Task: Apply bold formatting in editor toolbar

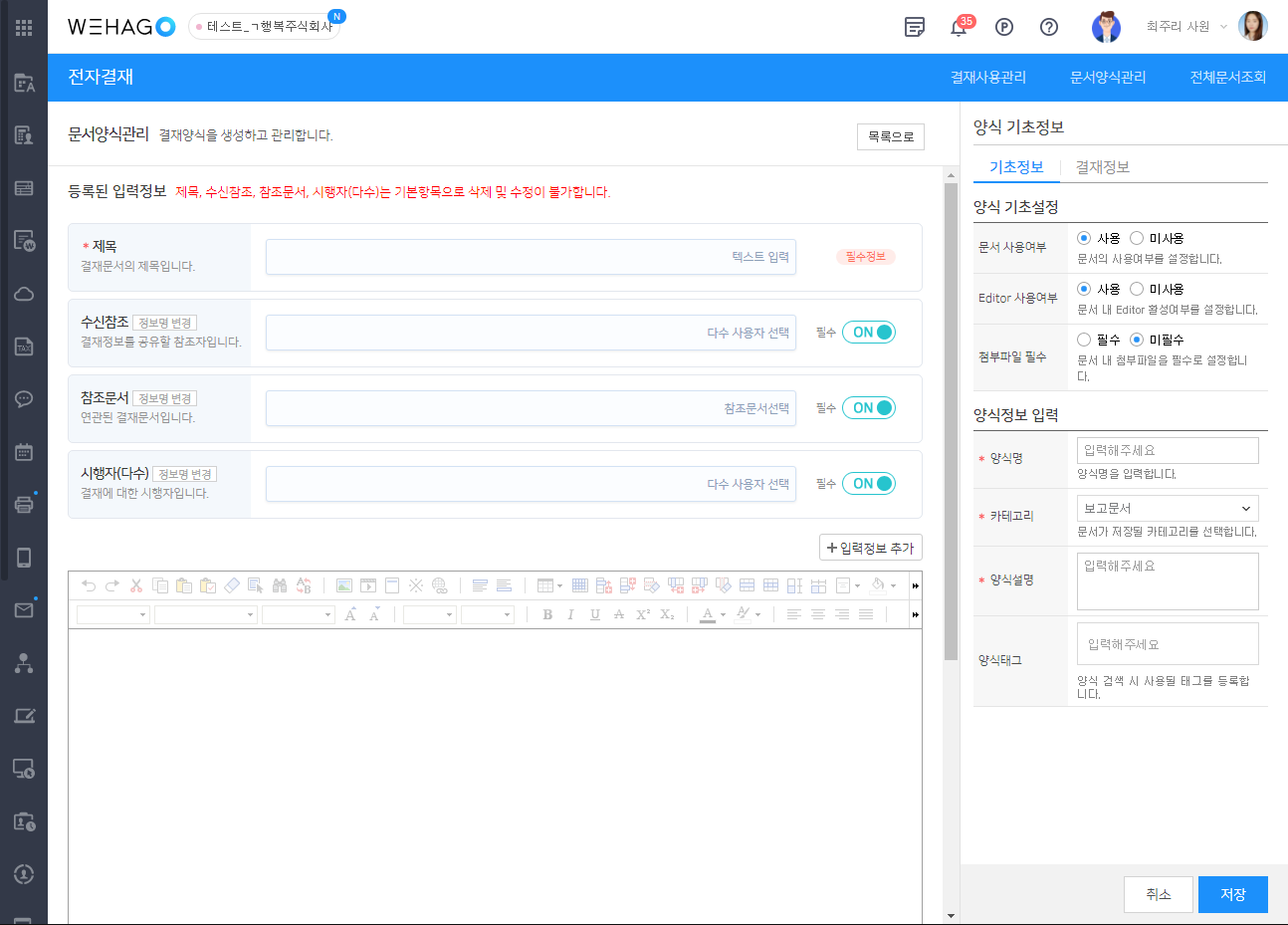Action: coord(547,614)
